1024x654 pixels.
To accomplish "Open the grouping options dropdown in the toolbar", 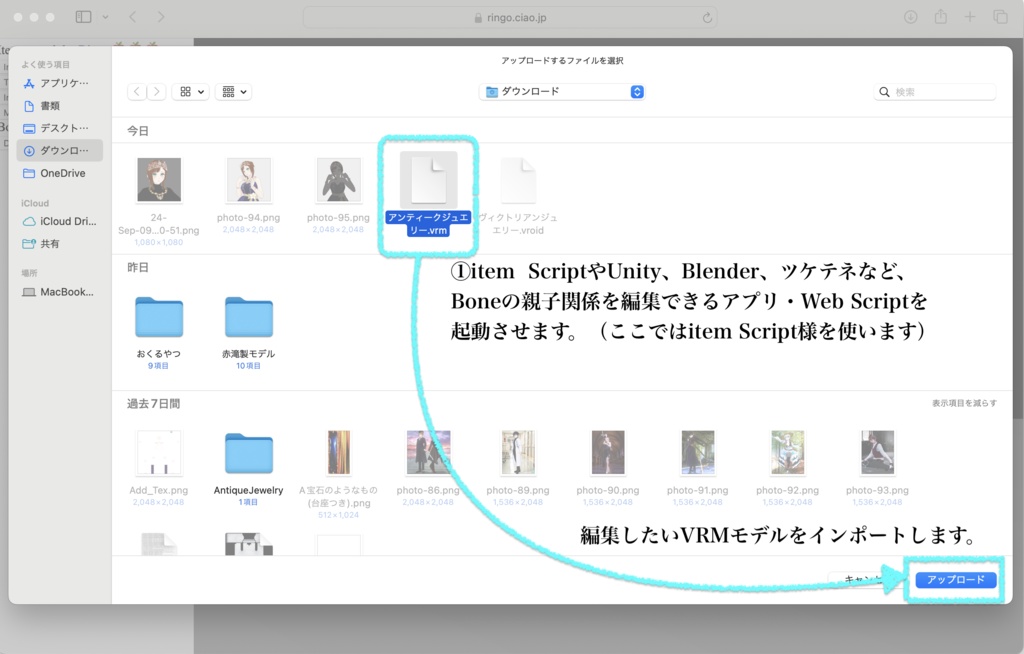I will (x=233, y=91).
